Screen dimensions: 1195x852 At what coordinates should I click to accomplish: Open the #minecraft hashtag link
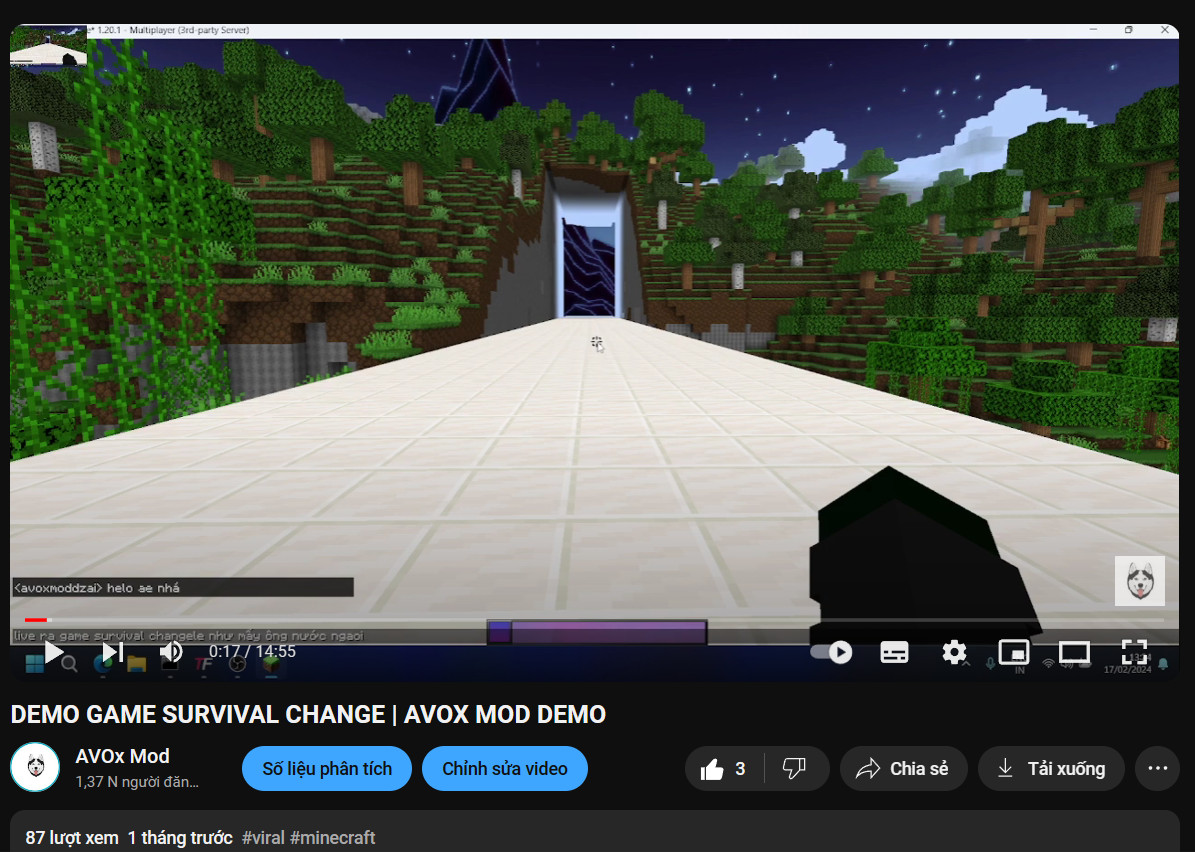click(333, 838)
